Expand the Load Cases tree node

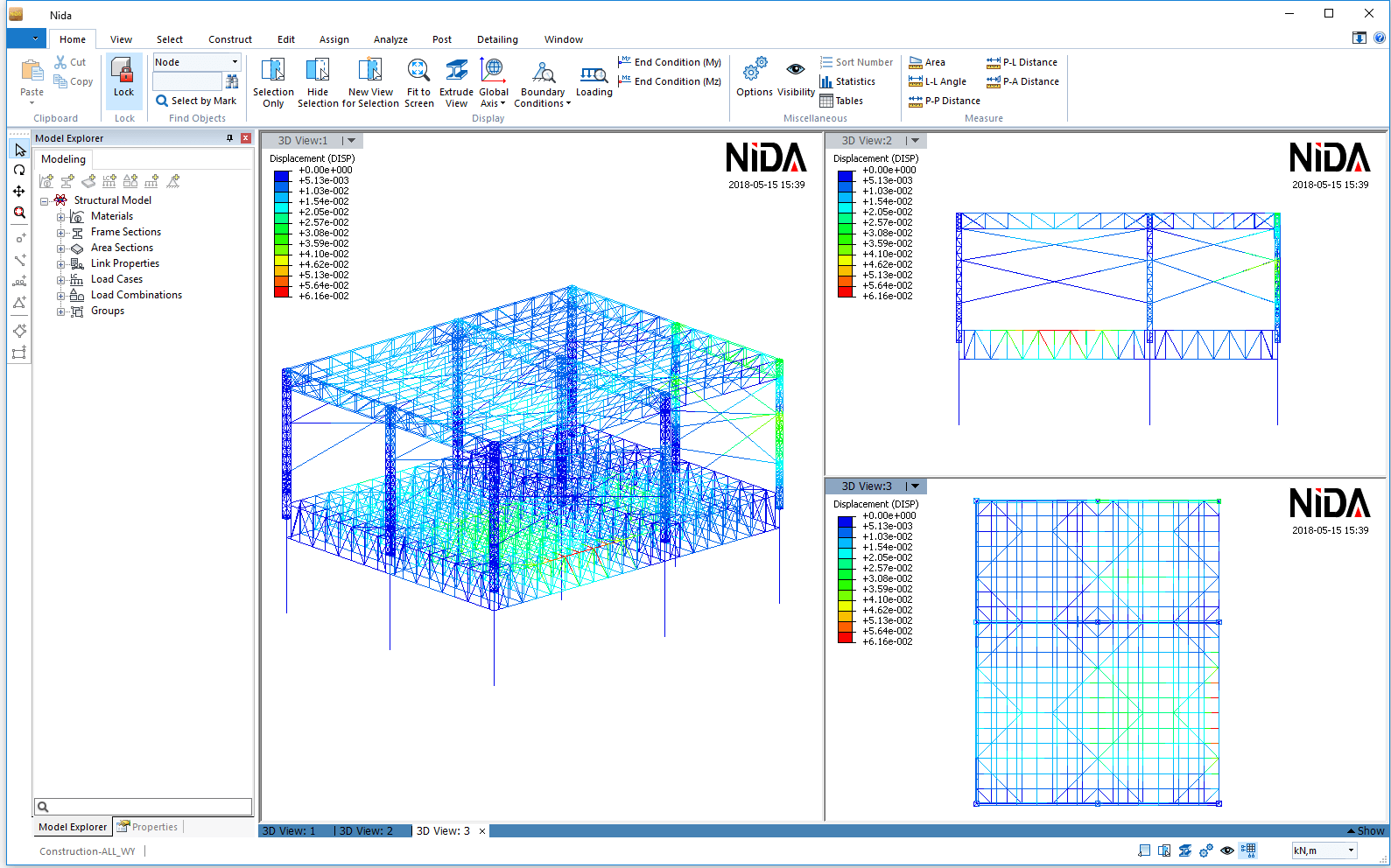60,280
